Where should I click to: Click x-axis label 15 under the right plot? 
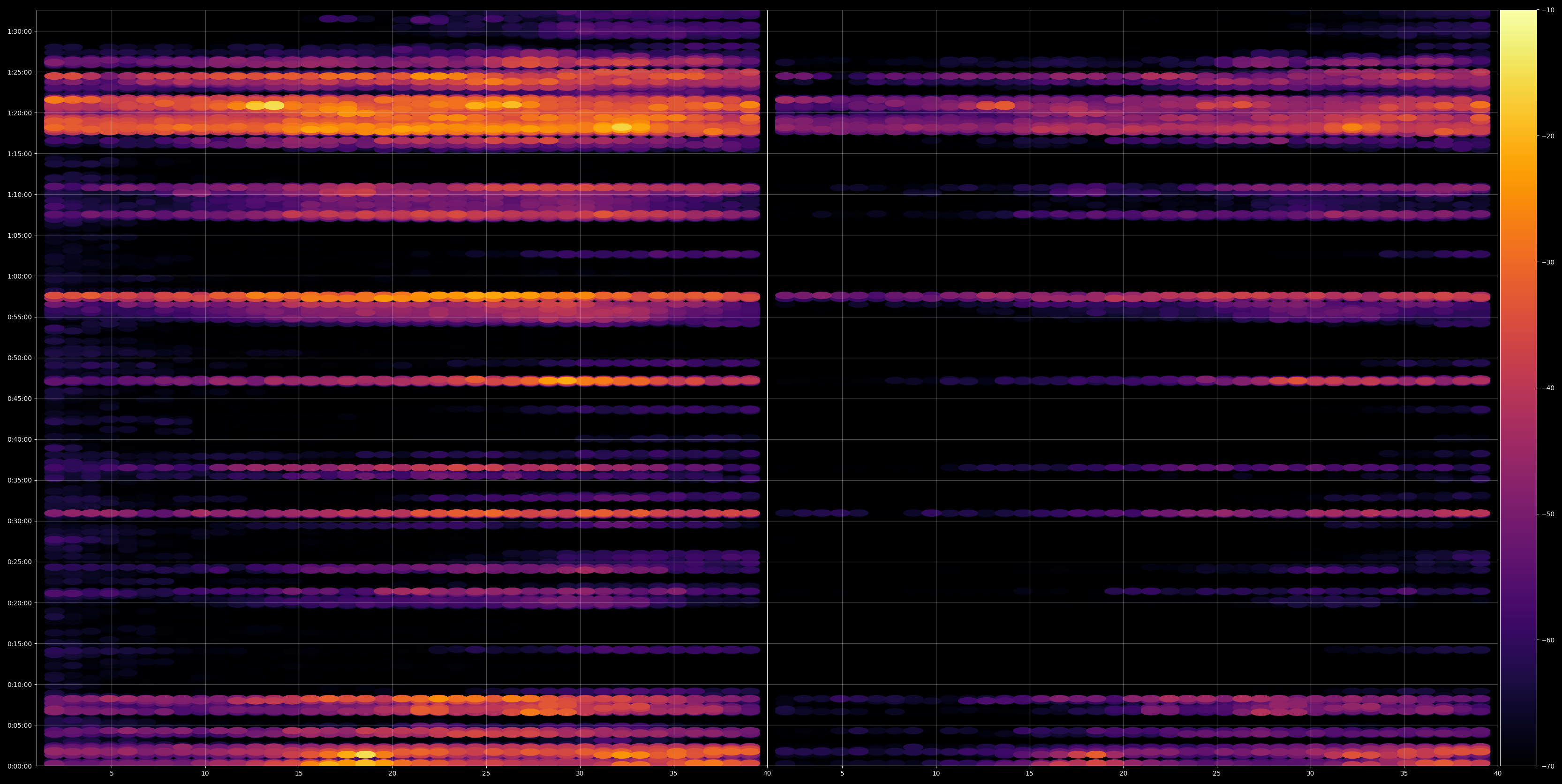click(1030, 774)
